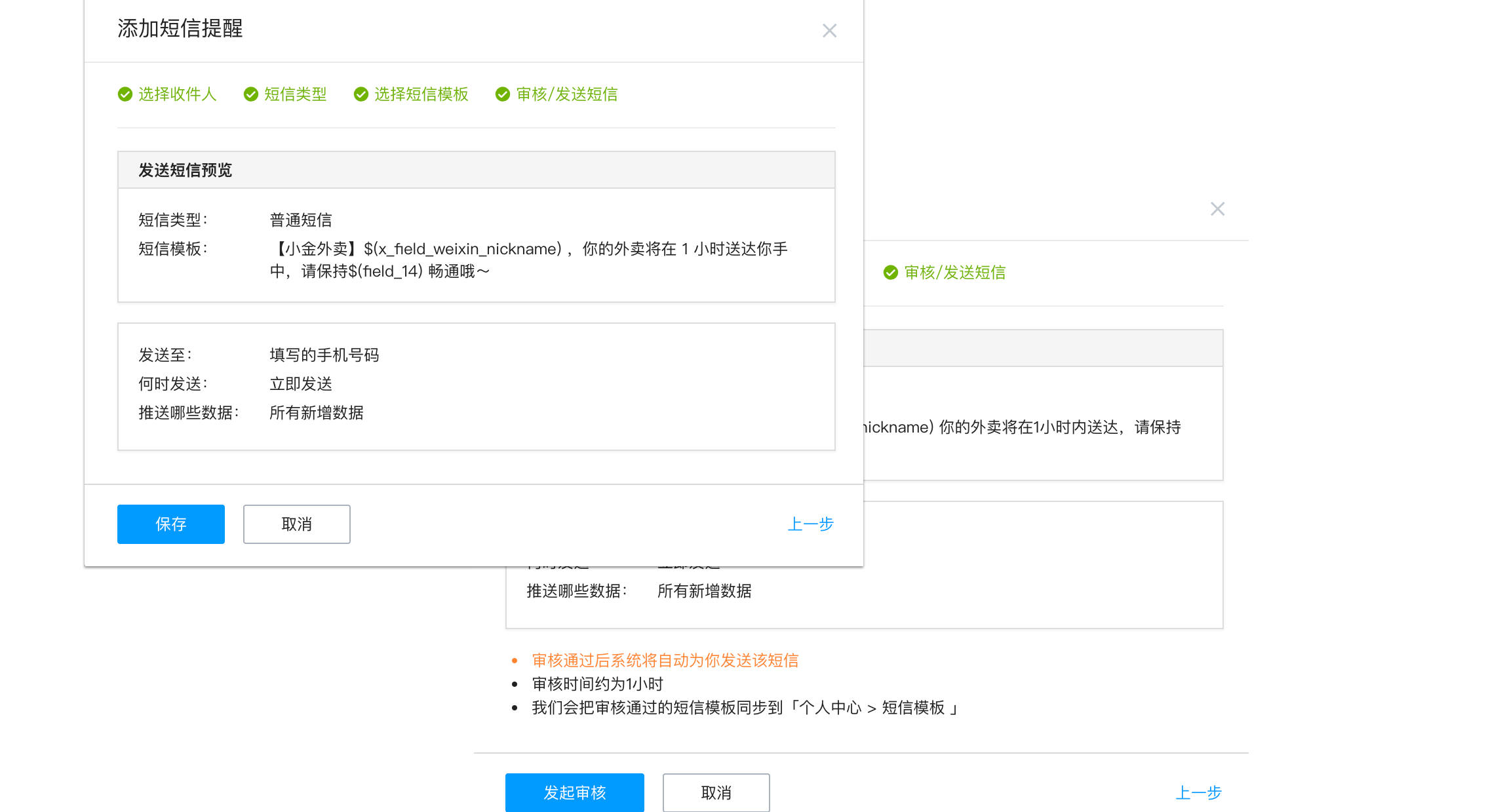Click the 发起审核 button
Viewport: 1505px width, 812px height.
click(x=575, y=792)
